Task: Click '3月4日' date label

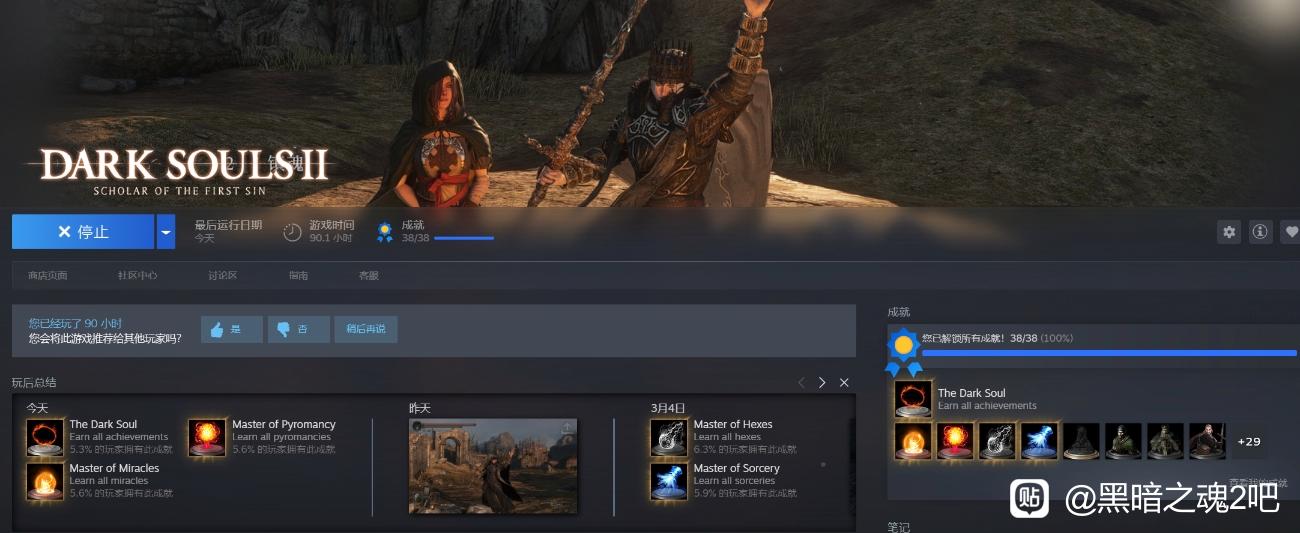Action: pos(668,408)
